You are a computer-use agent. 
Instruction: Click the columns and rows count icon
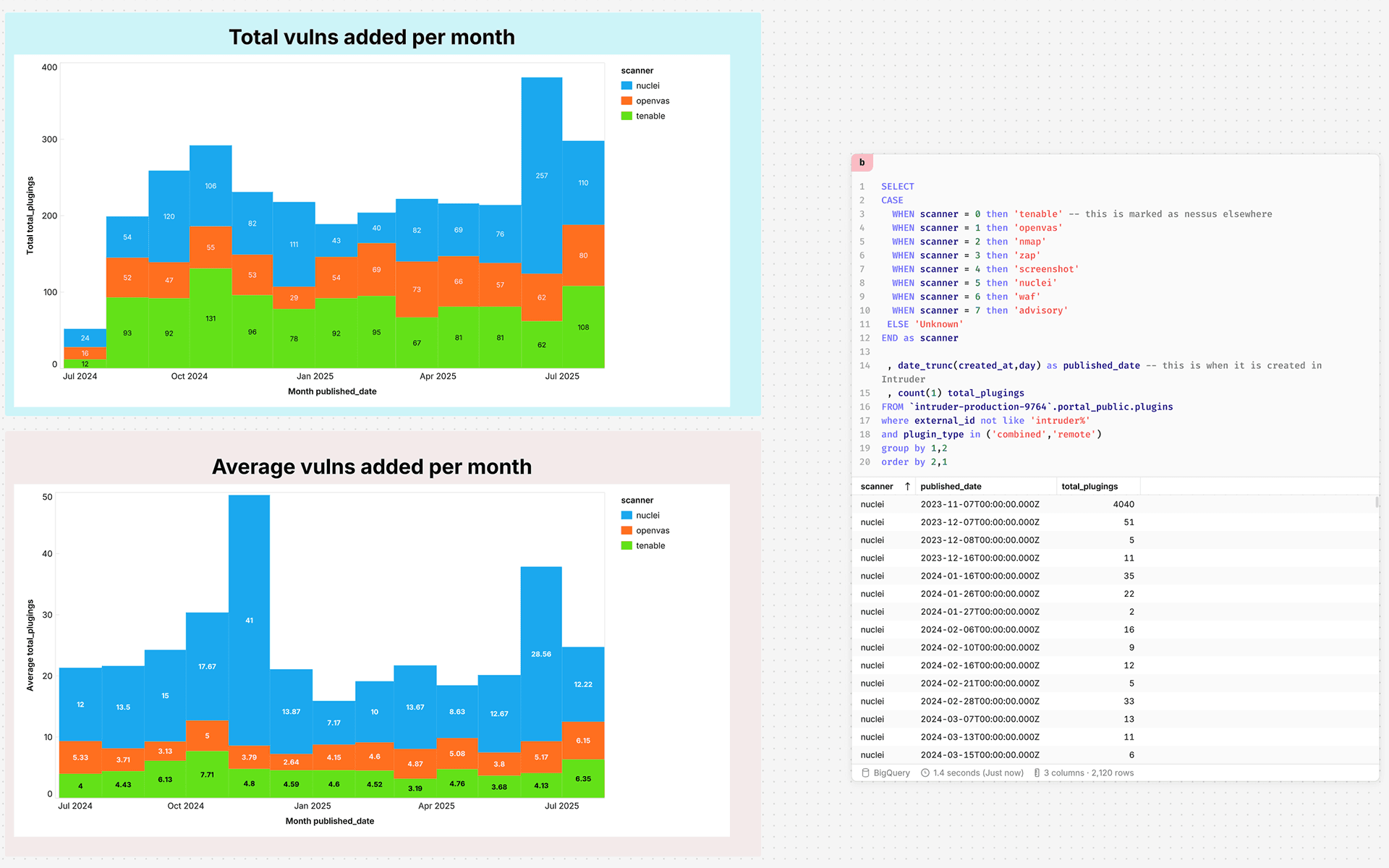click(1037, 773)
